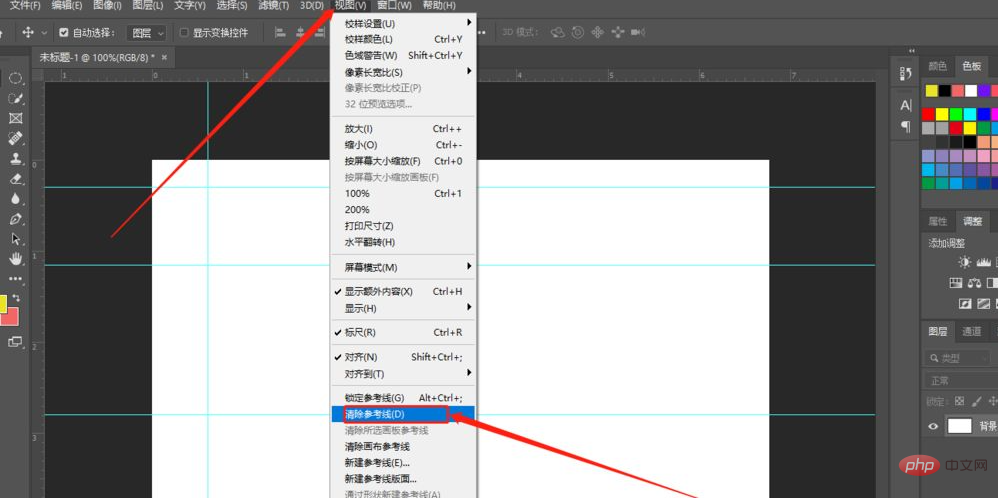This screenshot has height=498, width=998.
Task: Click align left edges icon
Action: click(x=280, y=32)
